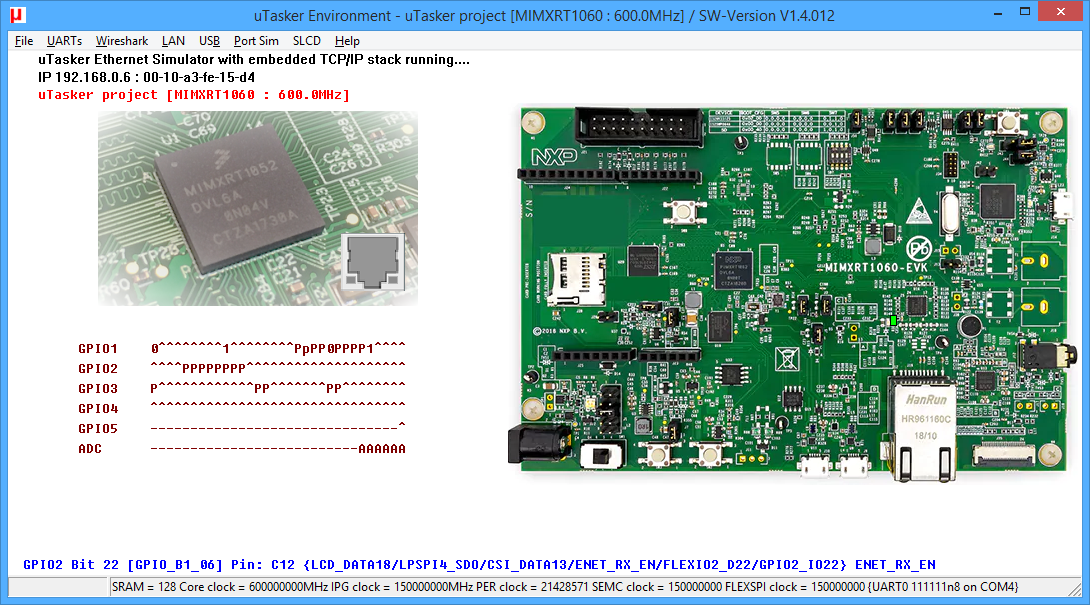Viewport: 1090px width, 605px height.
Task: Click the silver crystal oscillator on the board
Action: [950, 212]
